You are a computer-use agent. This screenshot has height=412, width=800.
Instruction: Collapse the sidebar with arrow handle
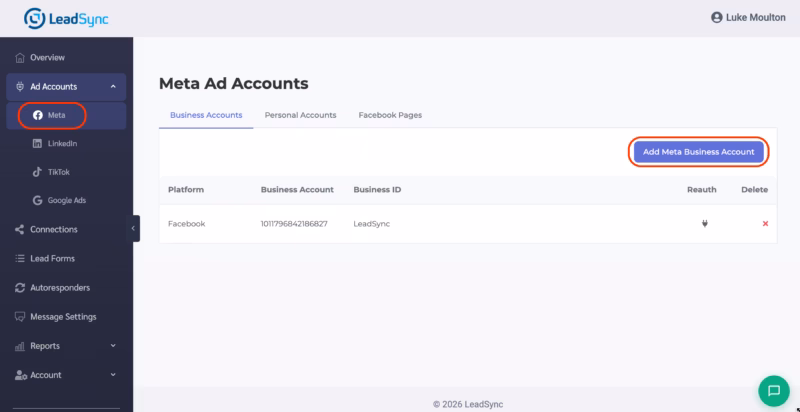coord(134,229)
